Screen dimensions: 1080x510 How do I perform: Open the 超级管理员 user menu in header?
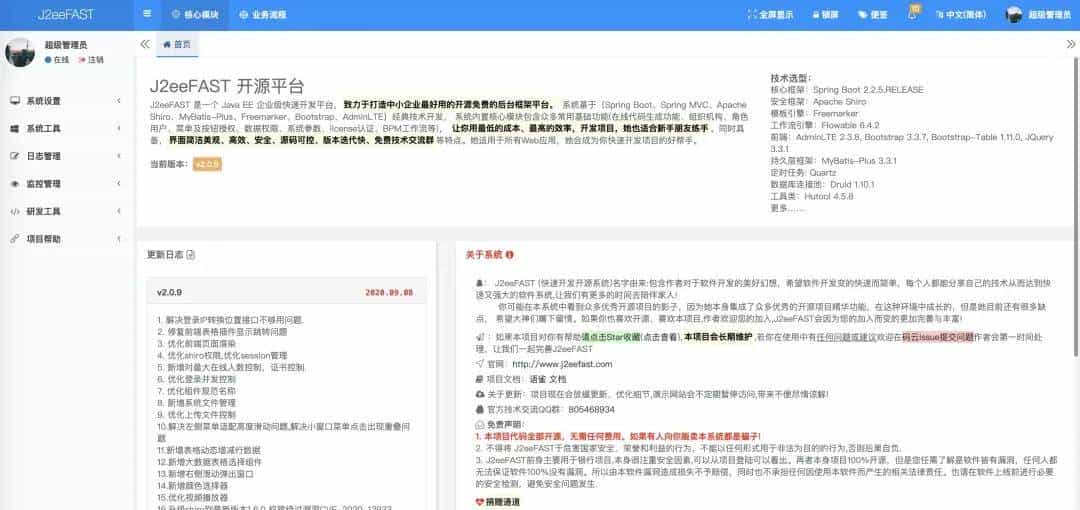[1037, 14]
